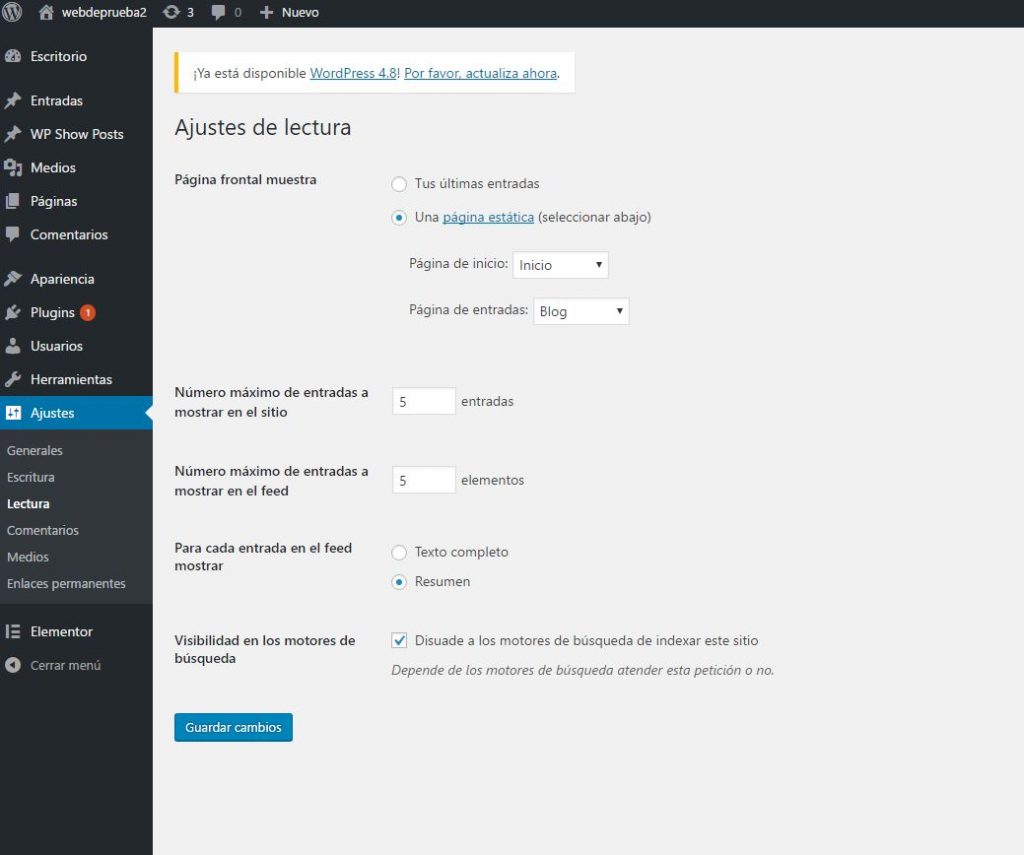Open the Apariencia menu label
Image resolution: width=1024 pixels, height=855 pixels.
(x=62, y=279)
